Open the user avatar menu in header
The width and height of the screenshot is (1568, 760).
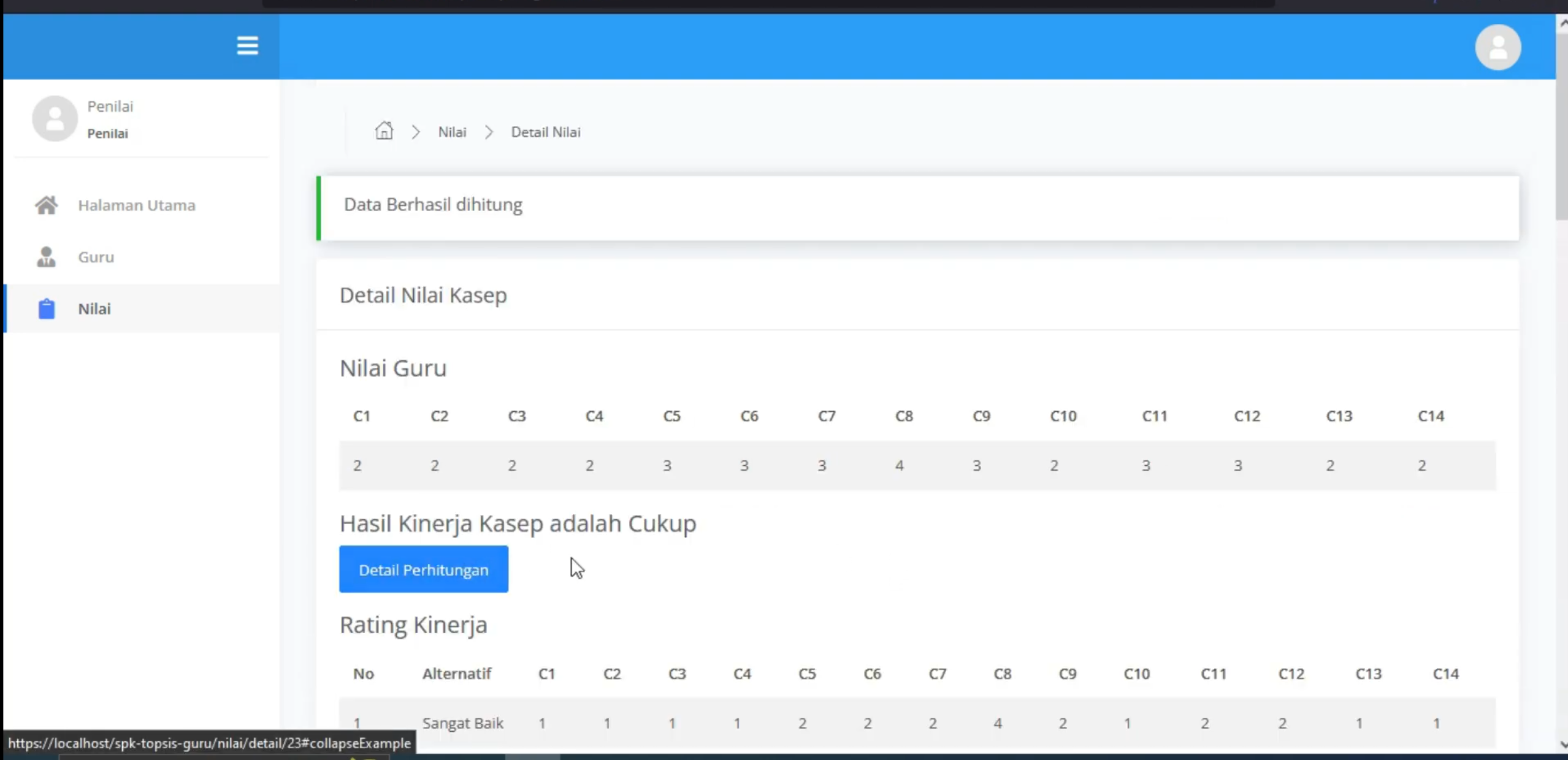click(1497, 47)
